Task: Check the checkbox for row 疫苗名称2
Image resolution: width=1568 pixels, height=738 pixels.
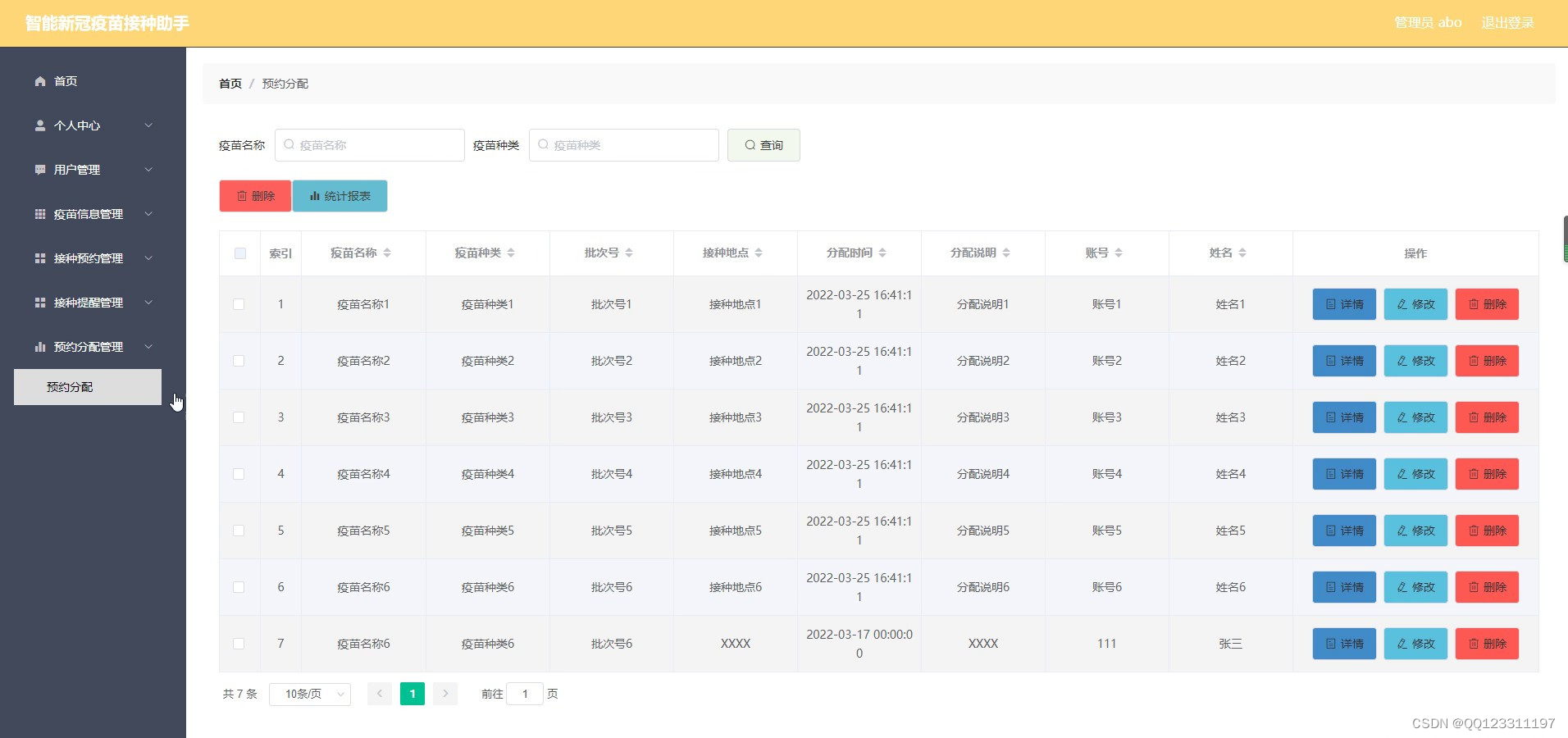Action: (x=239, y=361)
